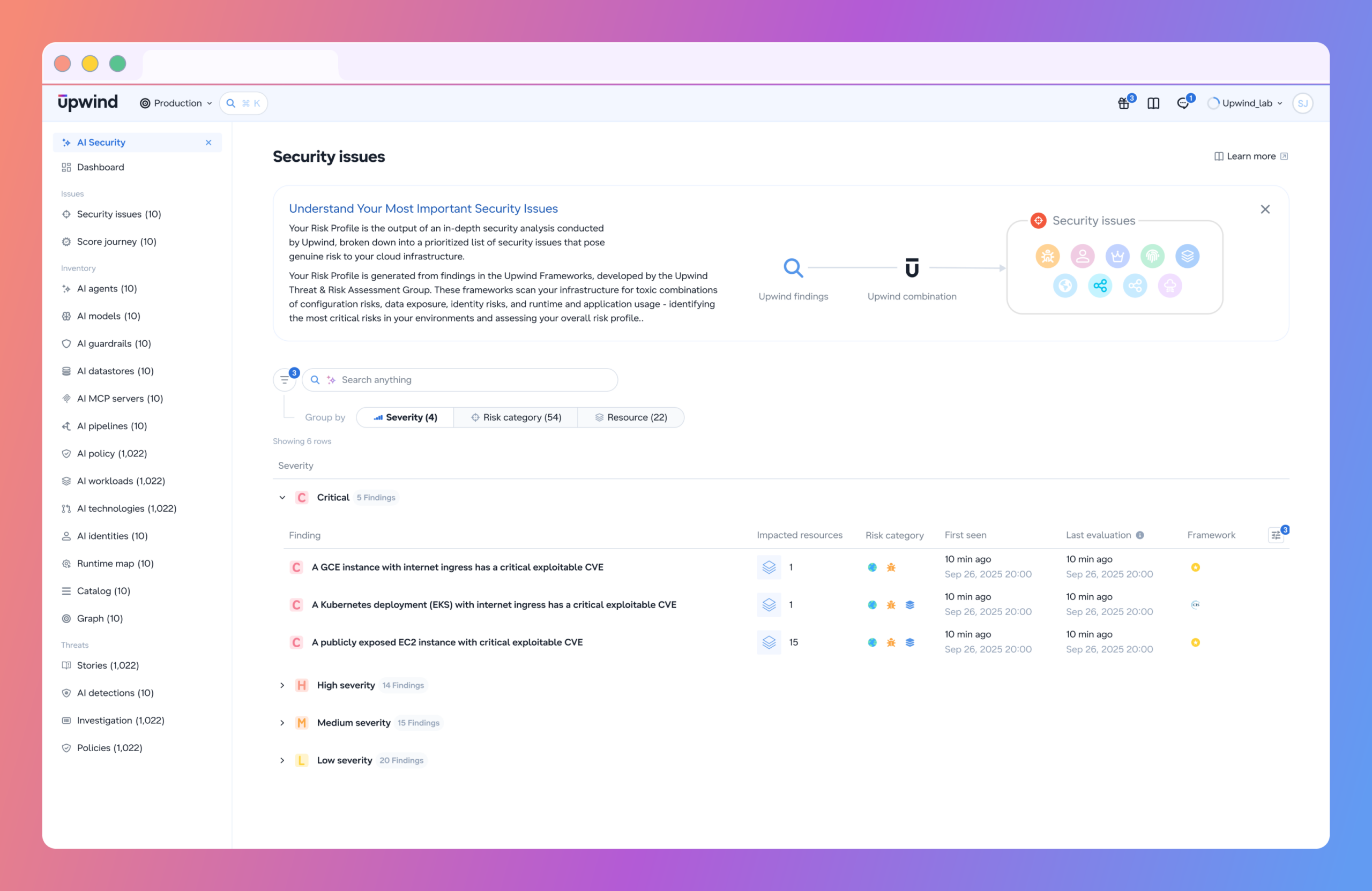Click the red target icon on Security issues card
1372x891 pixels.
(1038, 221)
